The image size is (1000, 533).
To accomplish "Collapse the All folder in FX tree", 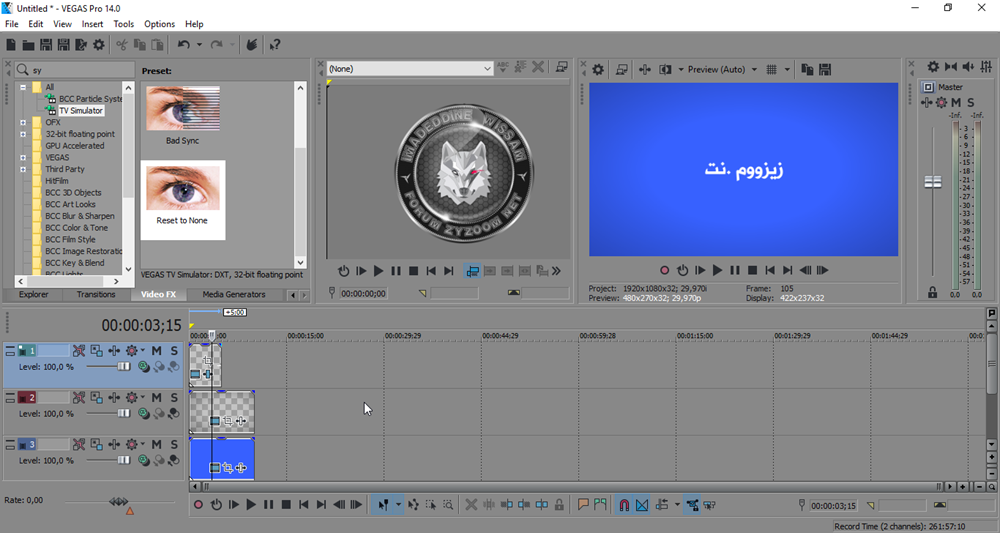I will pyautogui.click(x=23, y=87).
